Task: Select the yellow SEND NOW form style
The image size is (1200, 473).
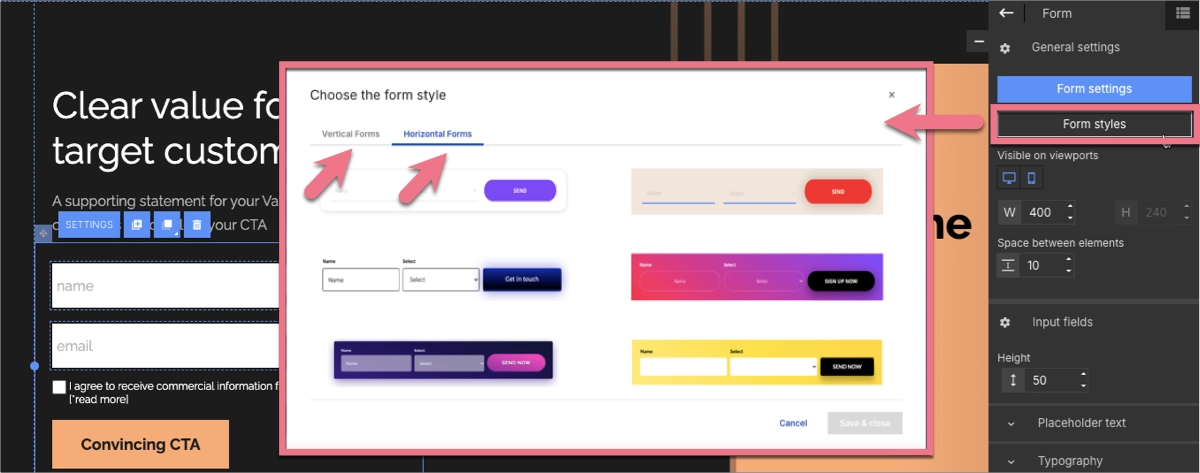Action: point(757,362)
